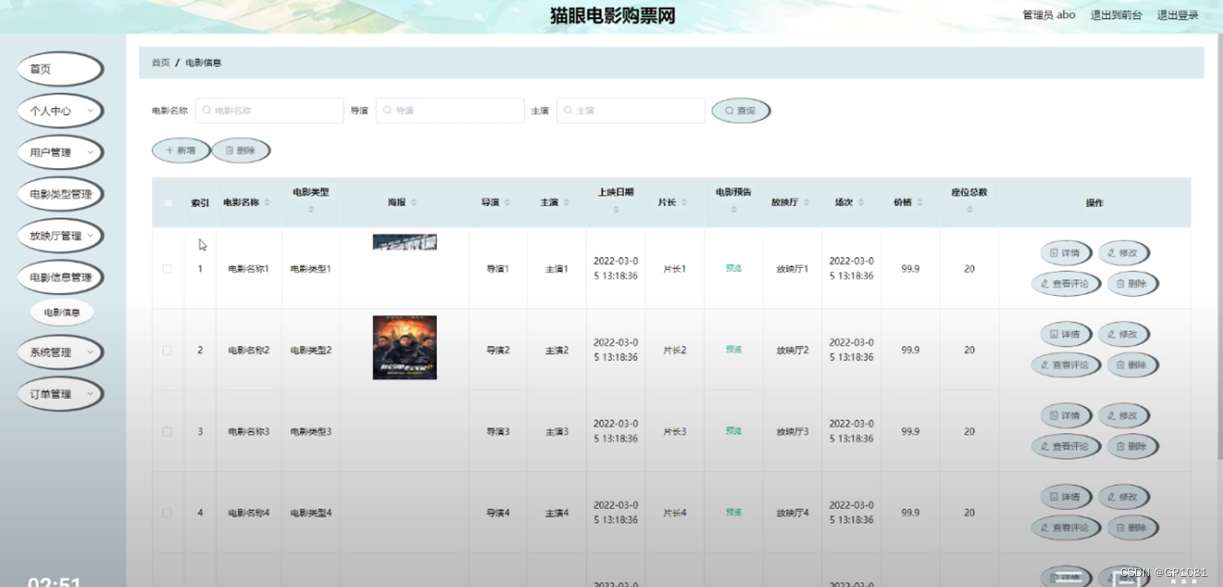Sort by 座位总数 column arrows

pyautogui.click(x=969, y=210)
